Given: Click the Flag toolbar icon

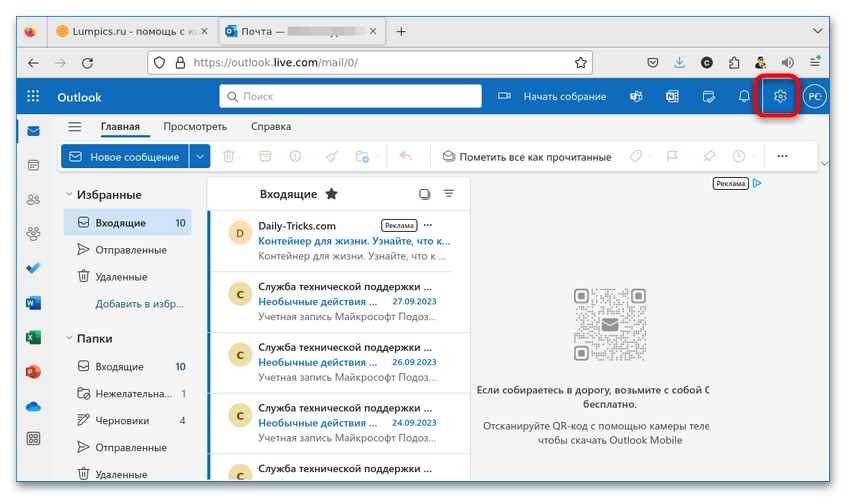Looking at the screenshot, I should point(672,156).
